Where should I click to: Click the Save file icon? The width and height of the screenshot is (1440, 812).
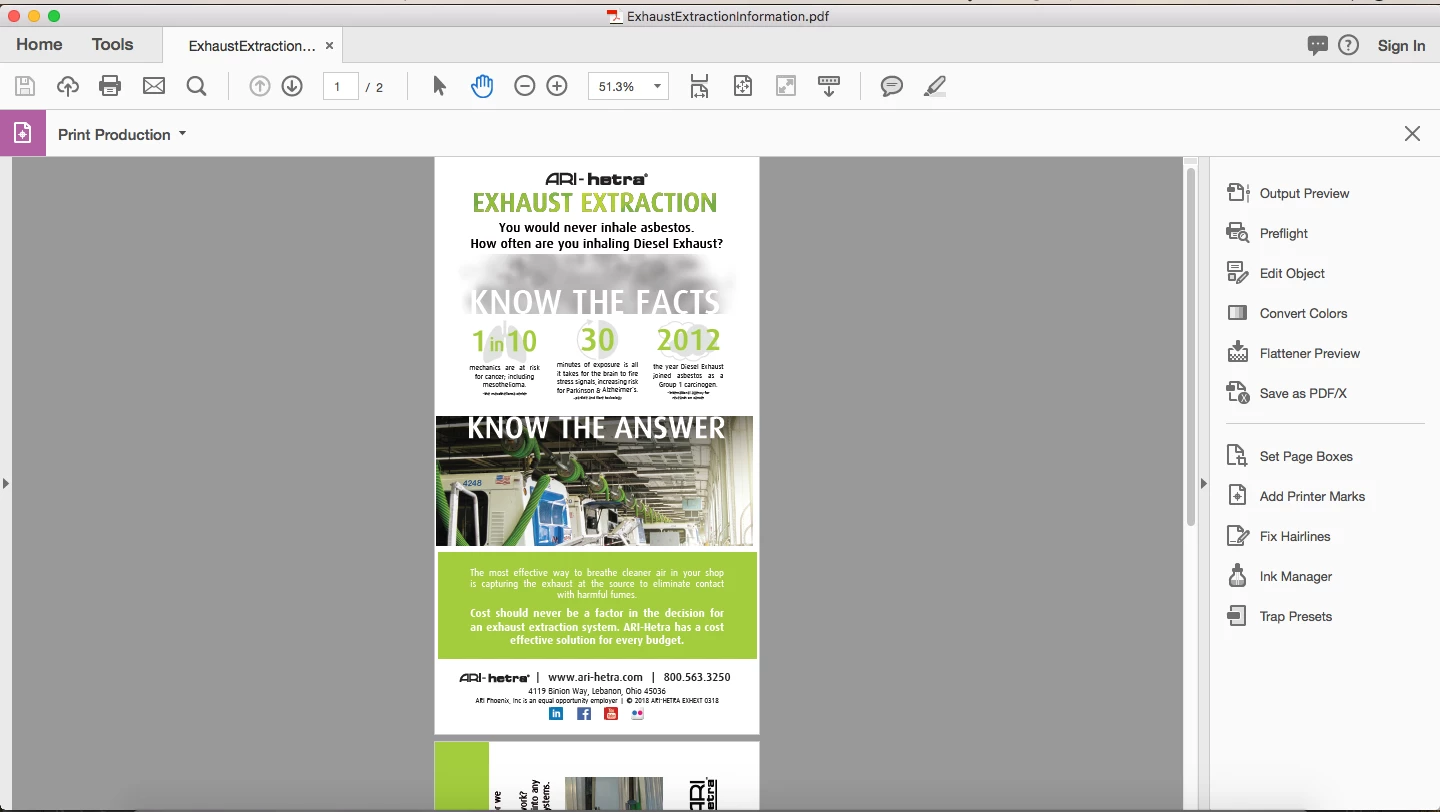(24, 86)
